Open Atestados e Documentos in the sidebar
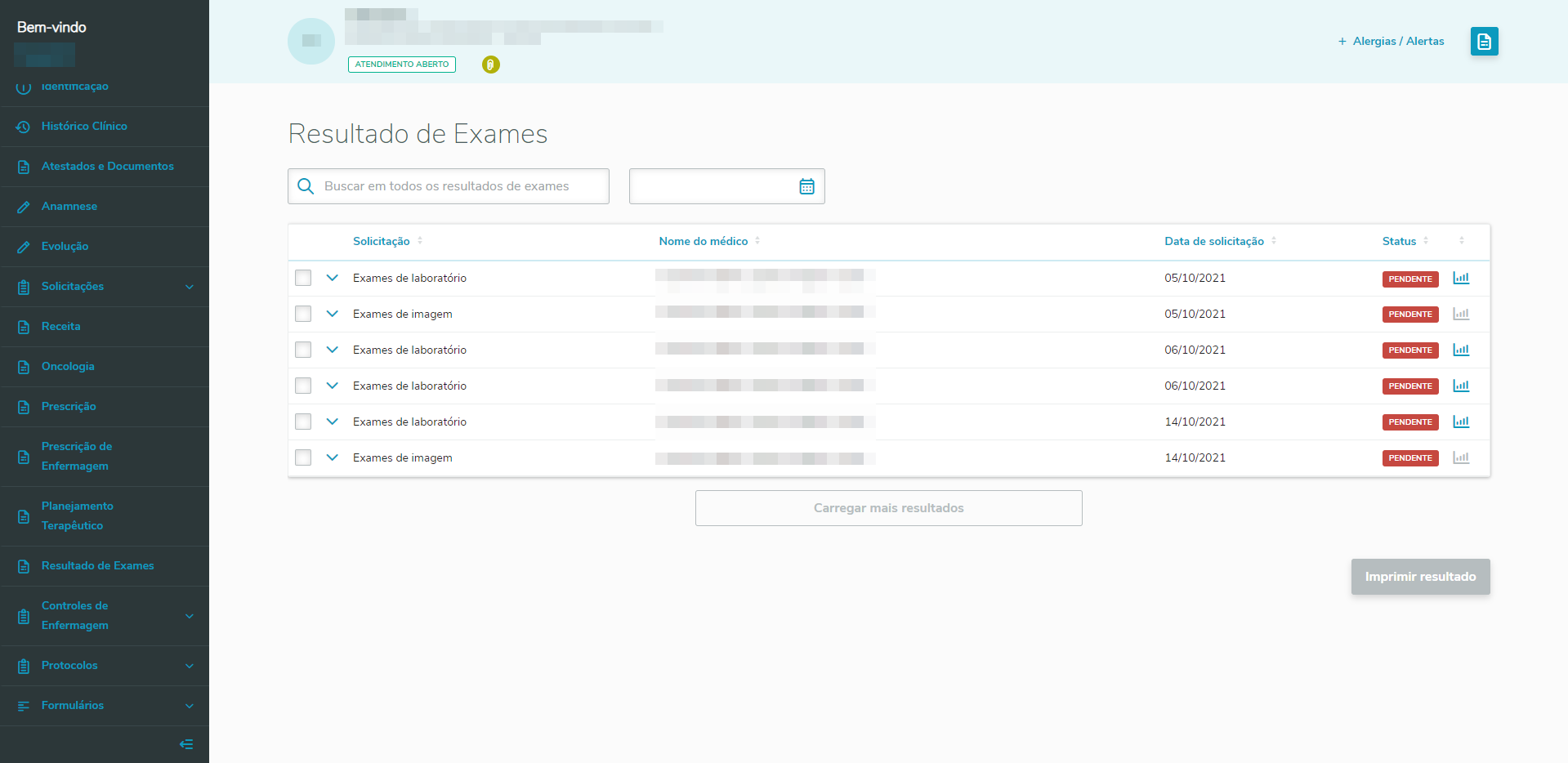This screenshot has height=763, width=1568. click(105, 167)
